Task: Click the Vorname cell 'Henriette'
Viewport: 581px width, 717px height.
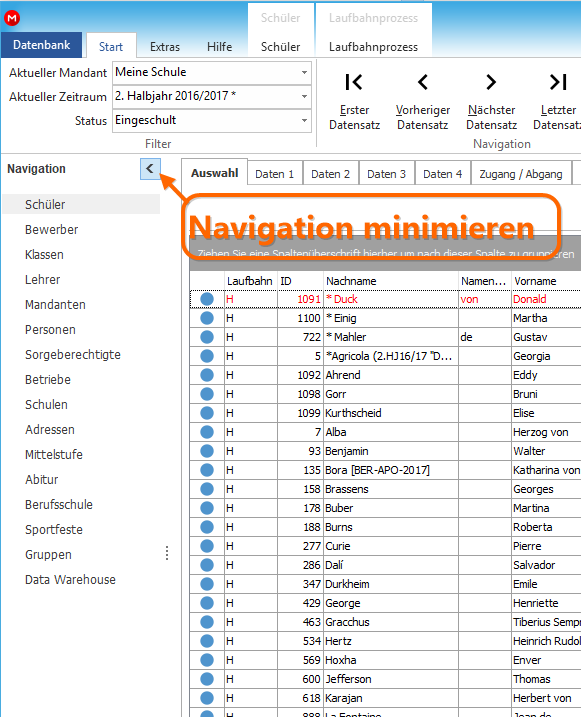Action: click(546, 603)
